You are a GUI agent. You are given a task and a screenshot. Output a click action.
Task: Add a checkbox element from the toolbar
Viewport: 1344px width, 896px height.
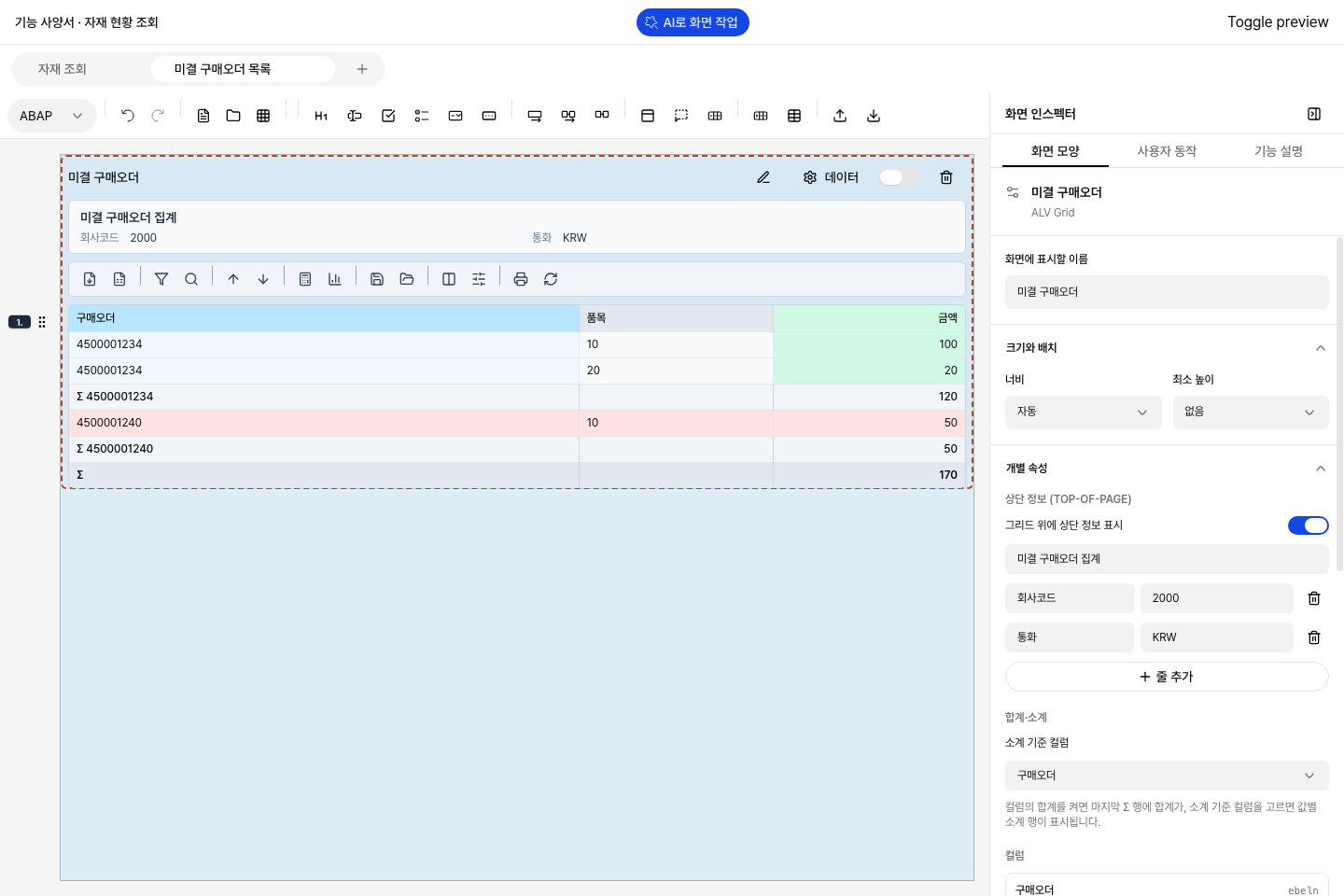[x=388, y=116]
